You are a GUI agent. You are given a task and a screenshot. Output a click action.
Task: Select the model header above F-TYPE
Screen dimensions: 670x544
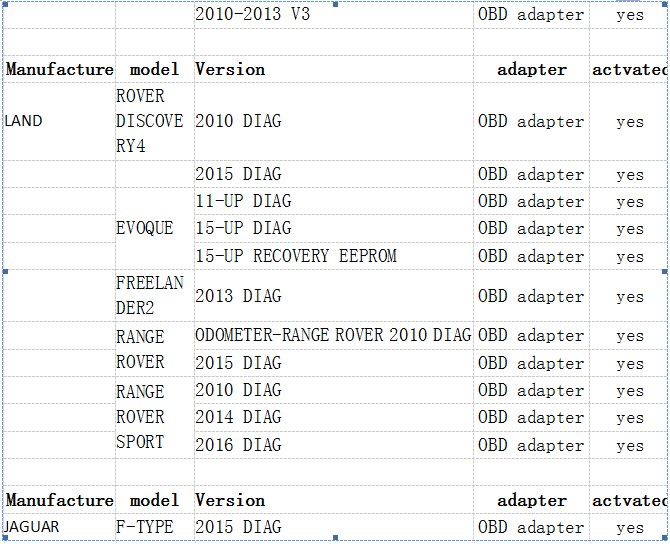pos(154,500)
